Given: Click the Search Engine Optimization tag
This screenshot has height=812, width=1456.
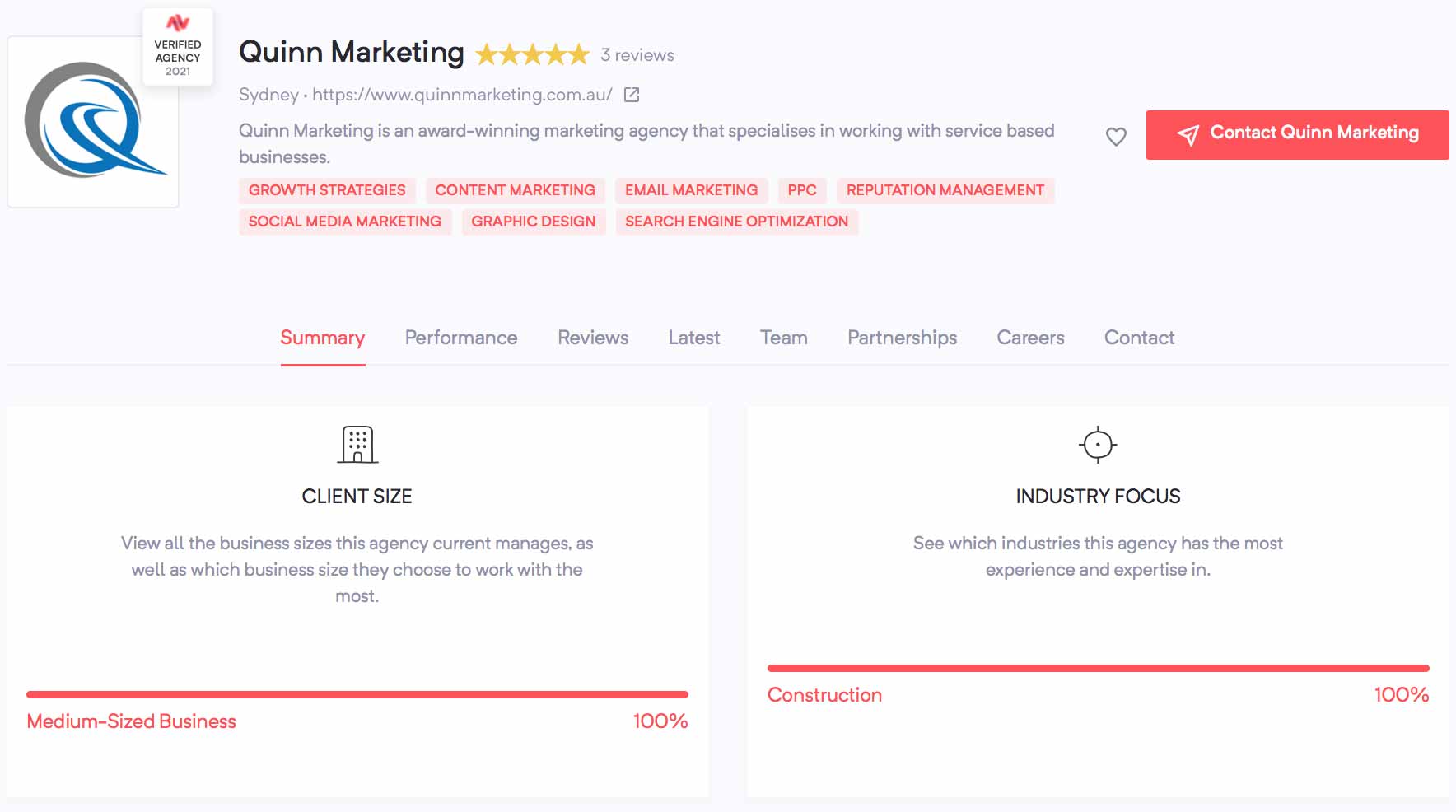Looking at the screenshot, I should (737, 222).
